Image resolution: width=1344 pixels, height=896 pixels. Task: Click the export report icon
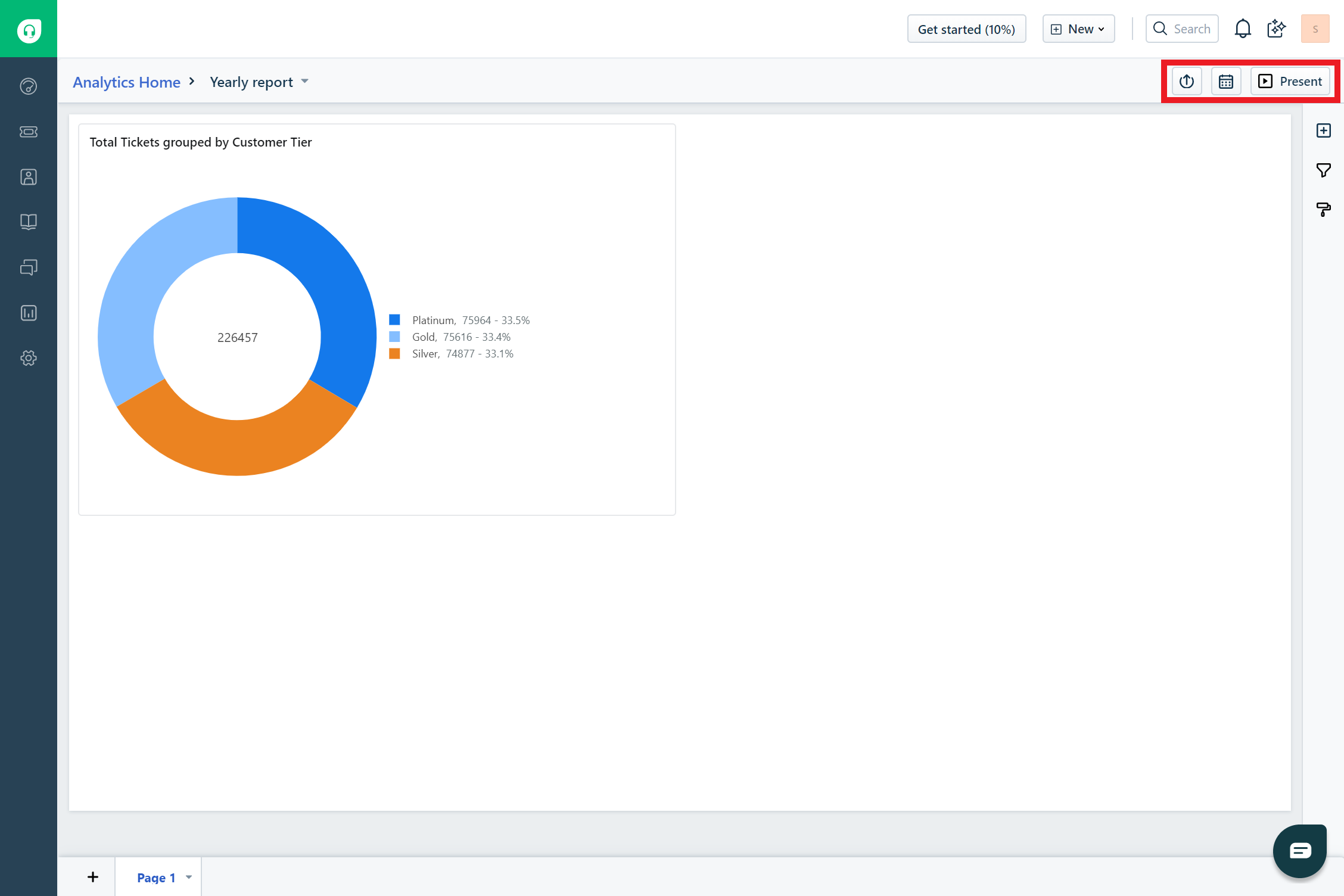click(x=1186, y=82)
